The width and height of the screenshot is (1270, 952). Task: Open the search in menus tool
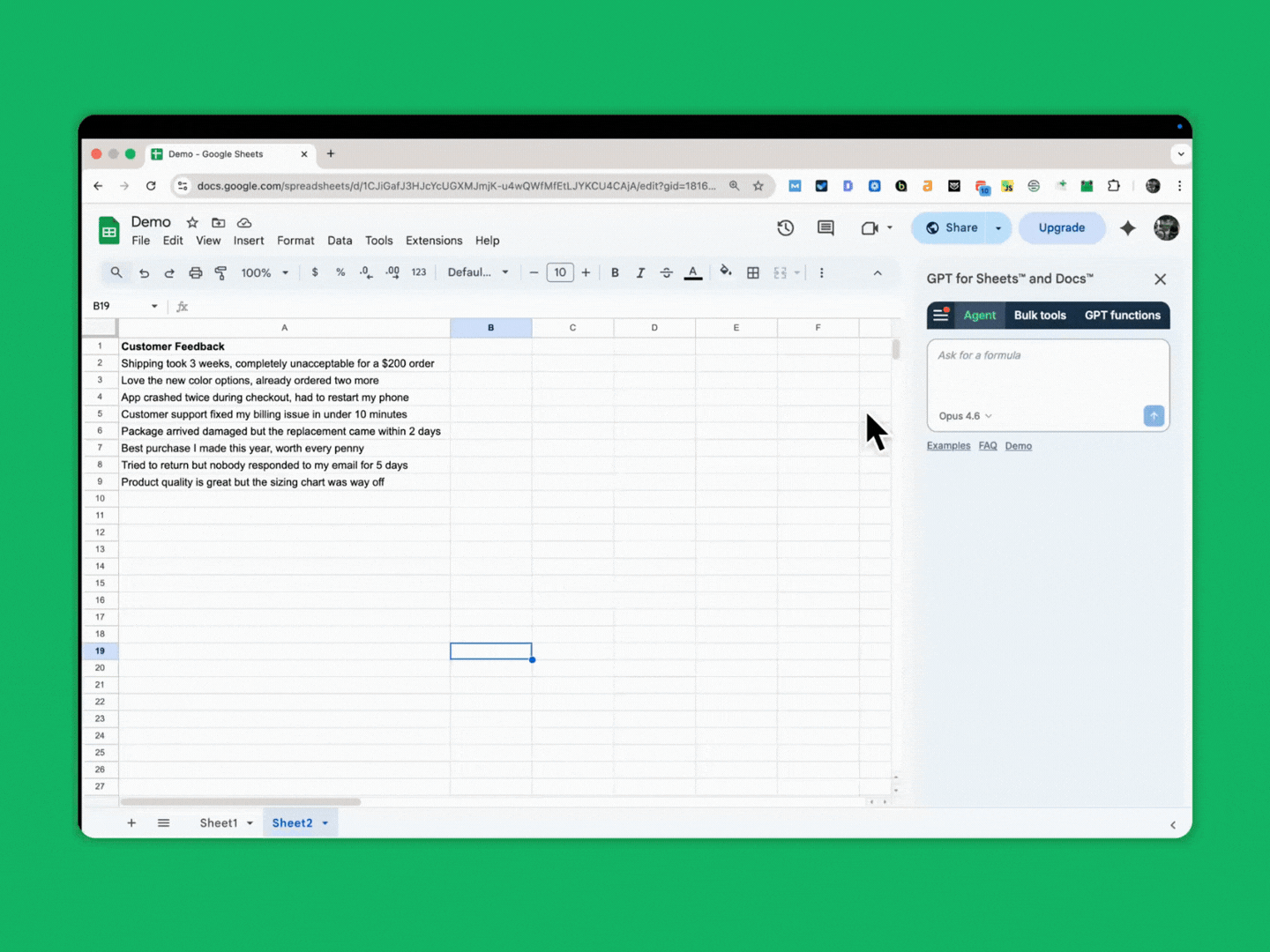(116, 272)
